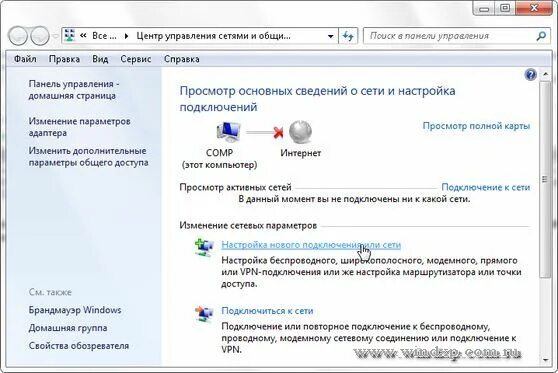Click the blue help question mark icon
558x373 pixels.
[530, 75]
